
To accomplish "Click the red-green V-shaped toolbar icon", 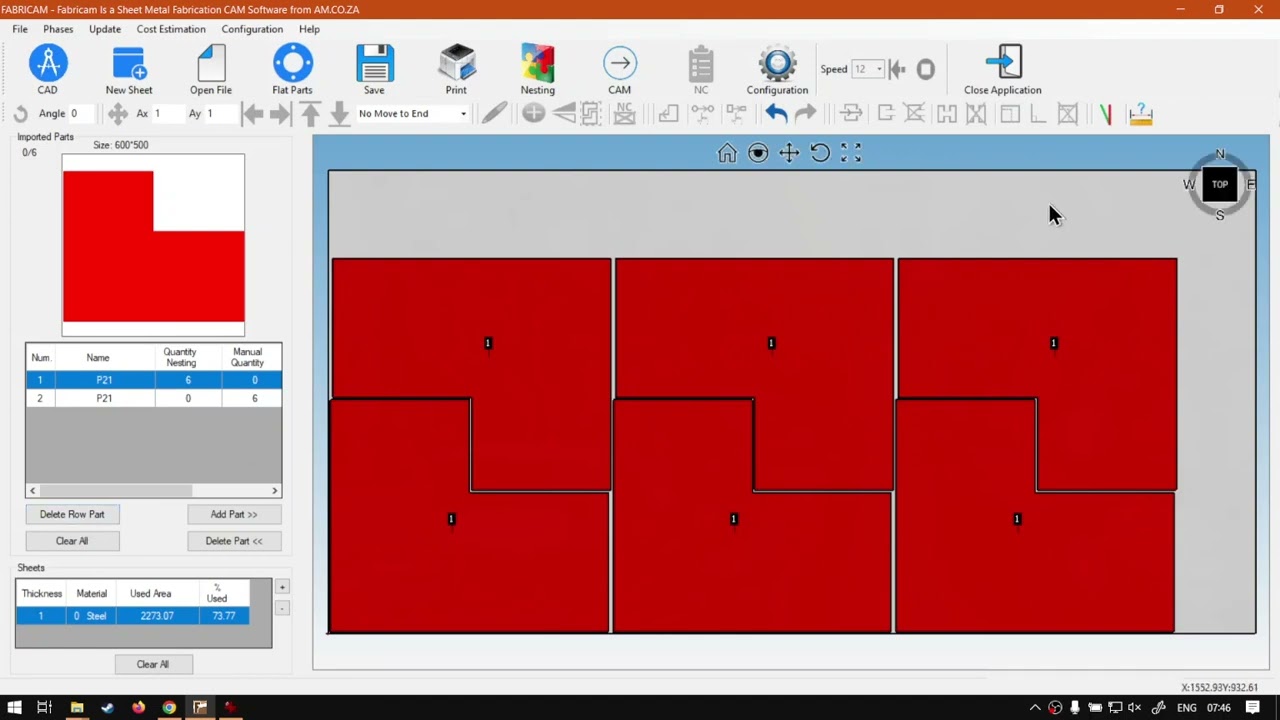I will (x=1105, y=114).
